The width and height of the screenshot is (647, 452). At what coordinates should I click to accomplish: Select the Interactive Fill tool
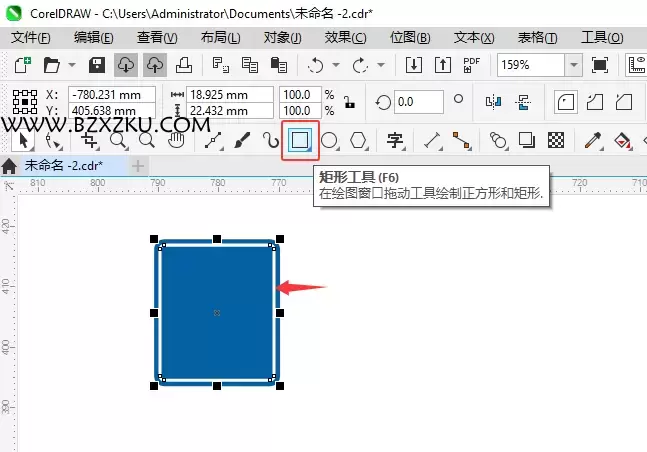click(x=623, y=141)
